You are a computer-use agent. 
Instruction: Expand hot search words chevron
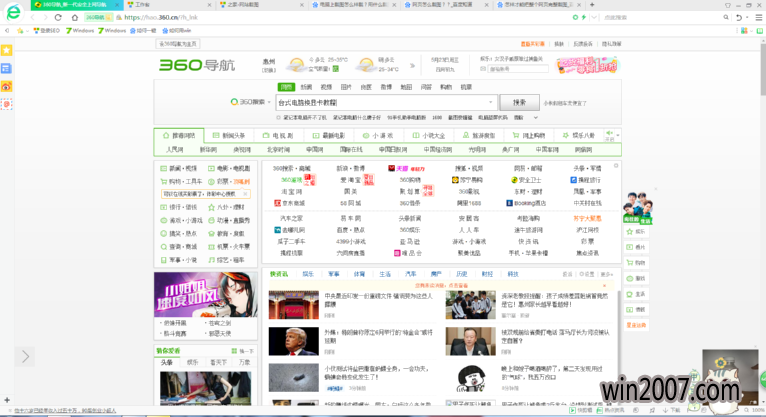pyautogui.click(x=535, y=118)
